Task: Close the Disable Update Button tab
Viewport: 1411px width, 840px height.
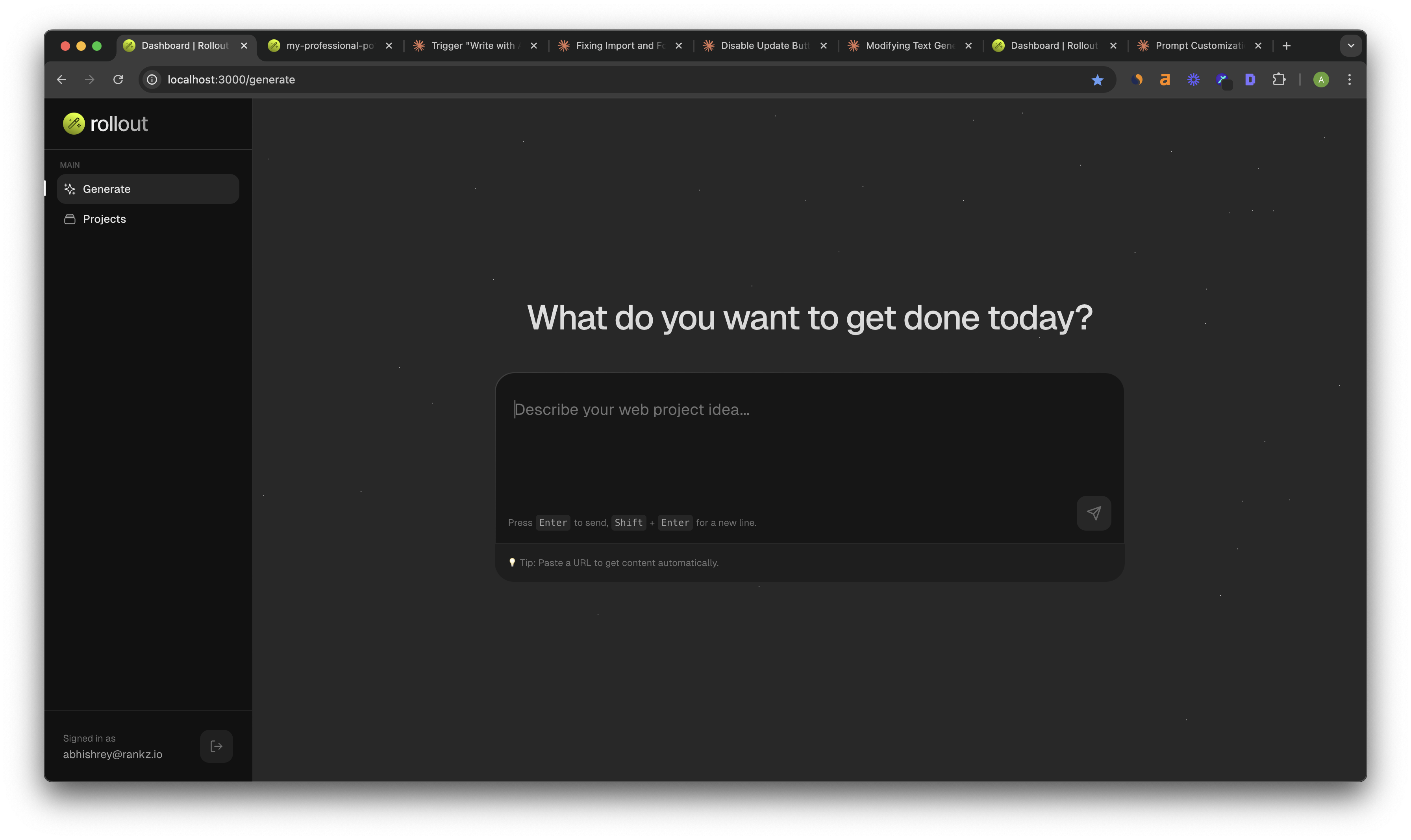Action: coord(824,46)
